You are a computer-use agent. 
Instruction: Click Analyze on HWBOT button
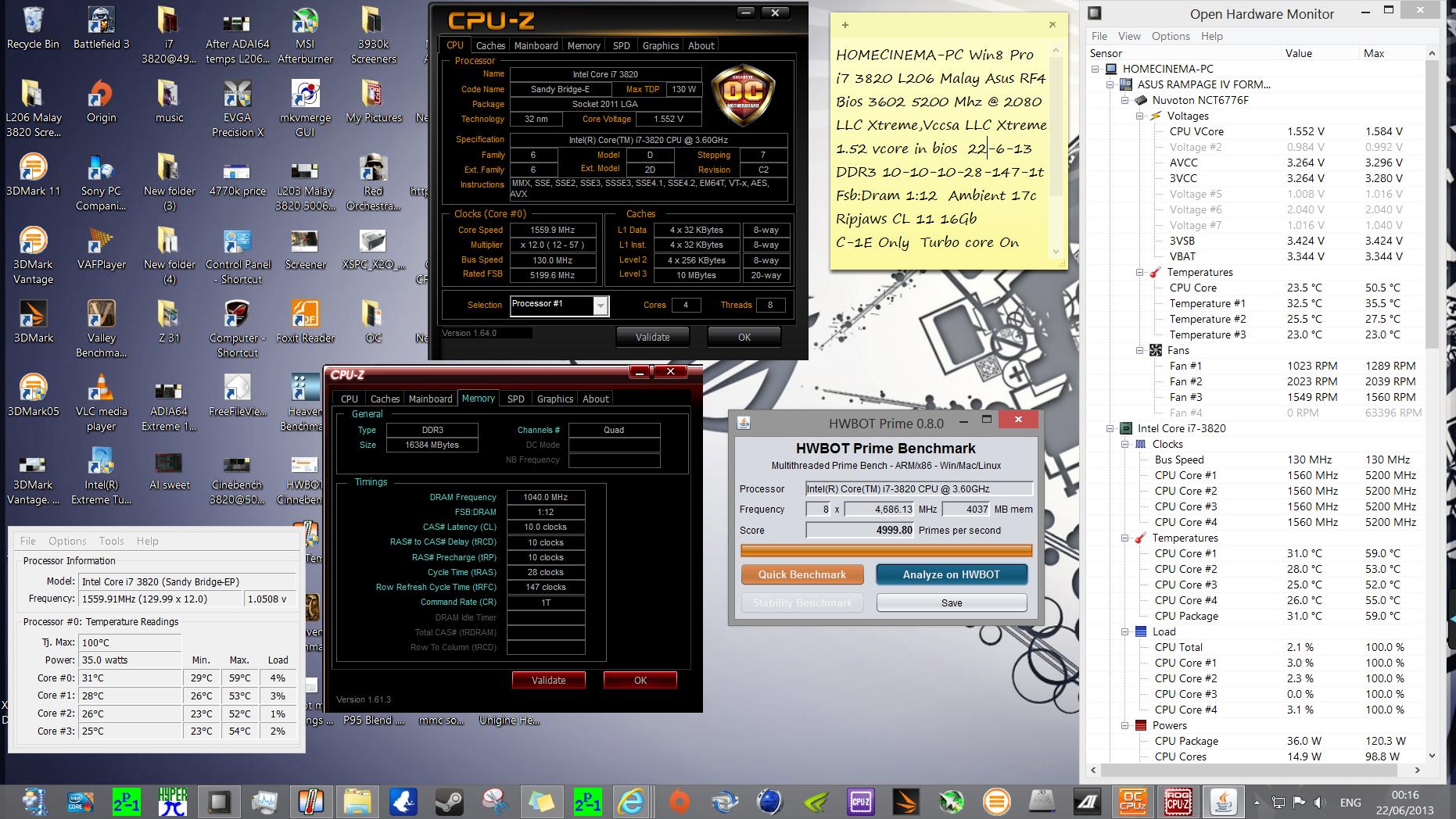(x=951, y=574)
